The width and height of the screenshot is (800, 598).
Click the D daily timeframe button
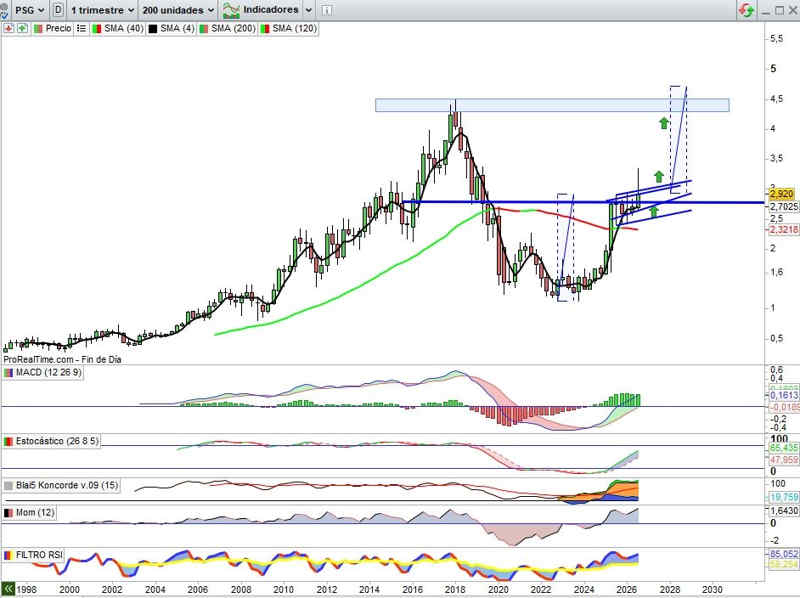[58, 10]
